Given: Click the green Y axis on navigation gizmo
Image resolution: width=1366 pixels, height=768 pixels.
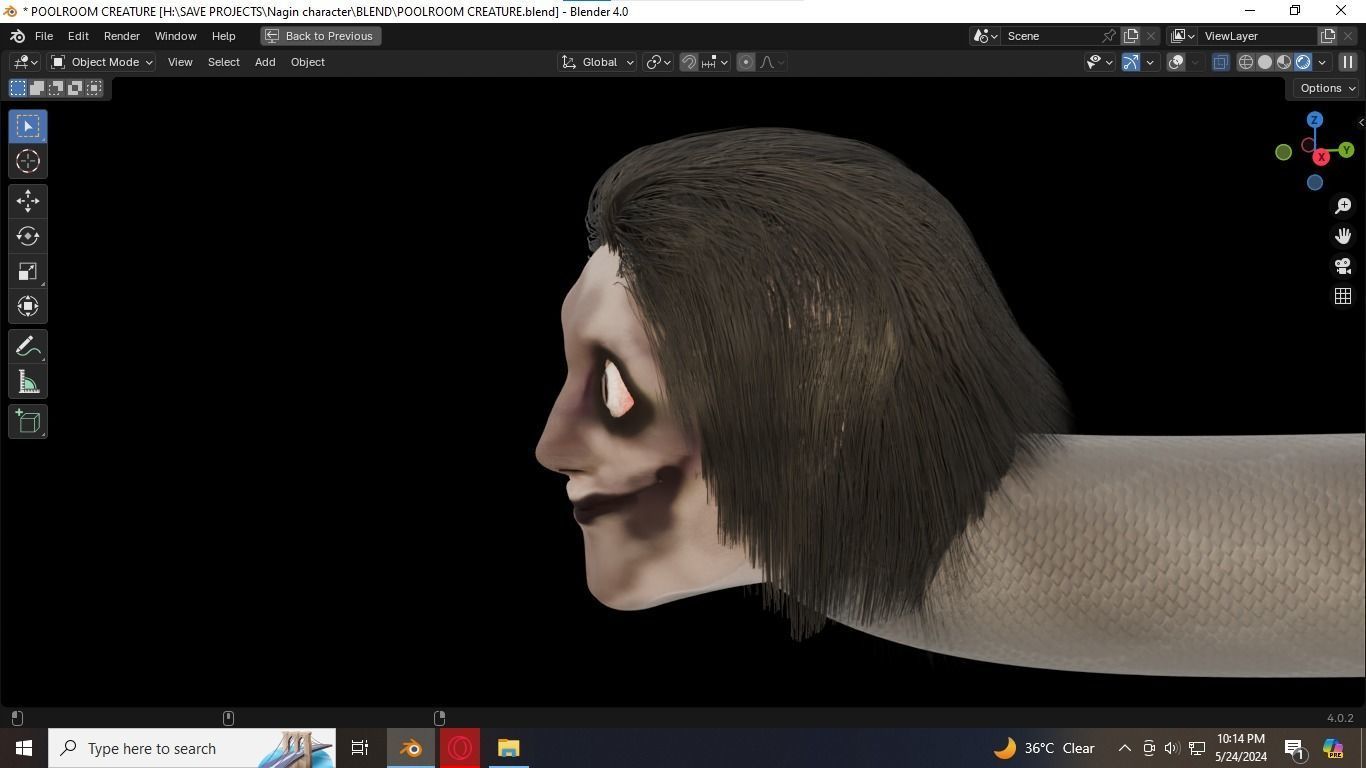Looking at the screenshot, I should pyautogui.click(x=1346, y=150).
